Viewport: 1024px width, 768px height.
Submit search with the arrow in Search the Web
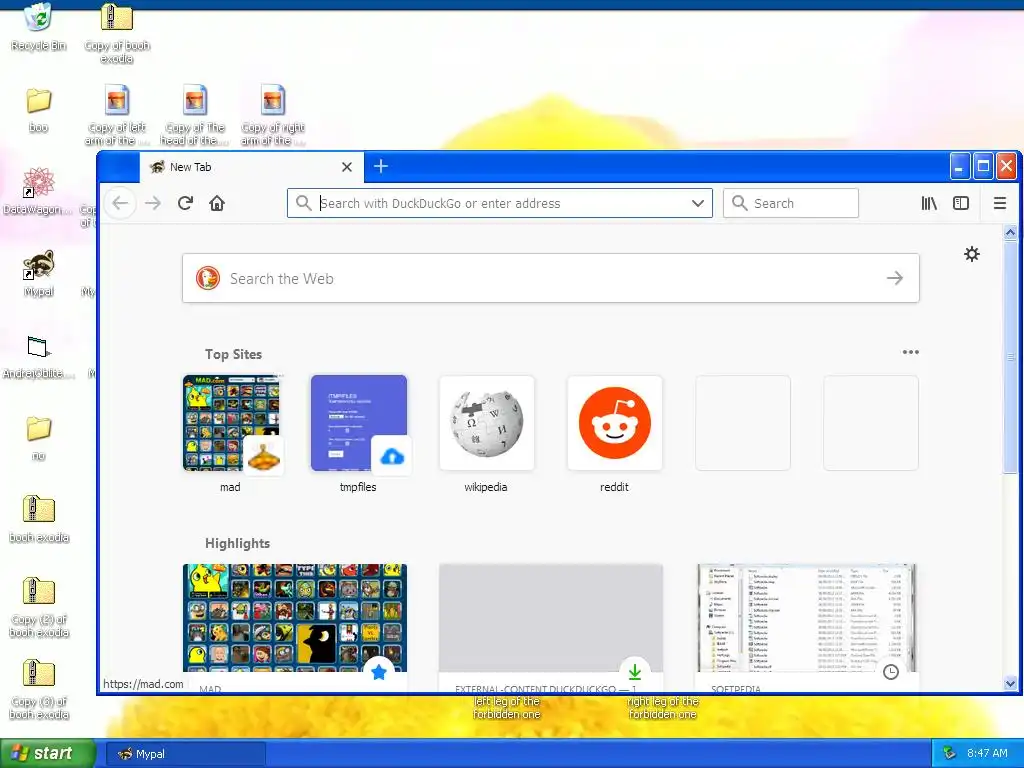coord(895,278)
